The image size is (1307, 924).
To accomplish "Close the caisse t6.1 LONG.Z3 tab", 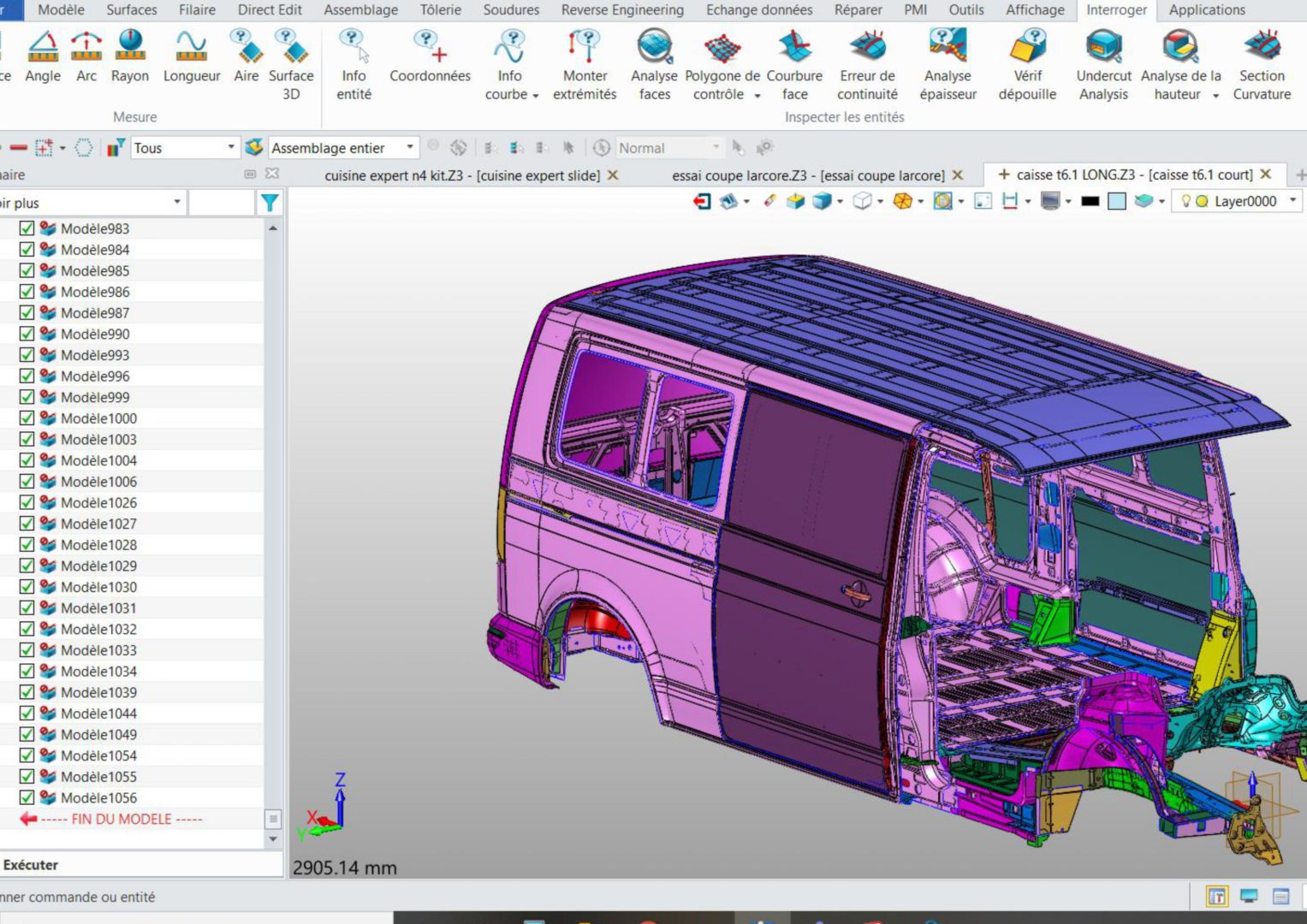I will point(1266,175).
